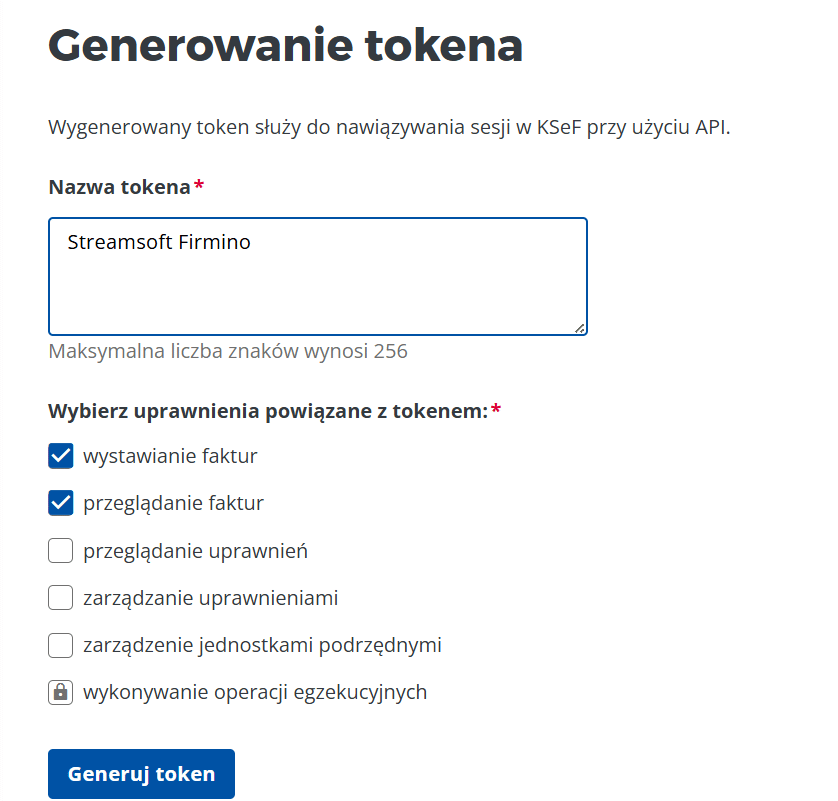Click the Wybierz uprawnienia powiązane z tokenem label
Viewport: 838px width, 801px height.
click(x=265, y=409)
